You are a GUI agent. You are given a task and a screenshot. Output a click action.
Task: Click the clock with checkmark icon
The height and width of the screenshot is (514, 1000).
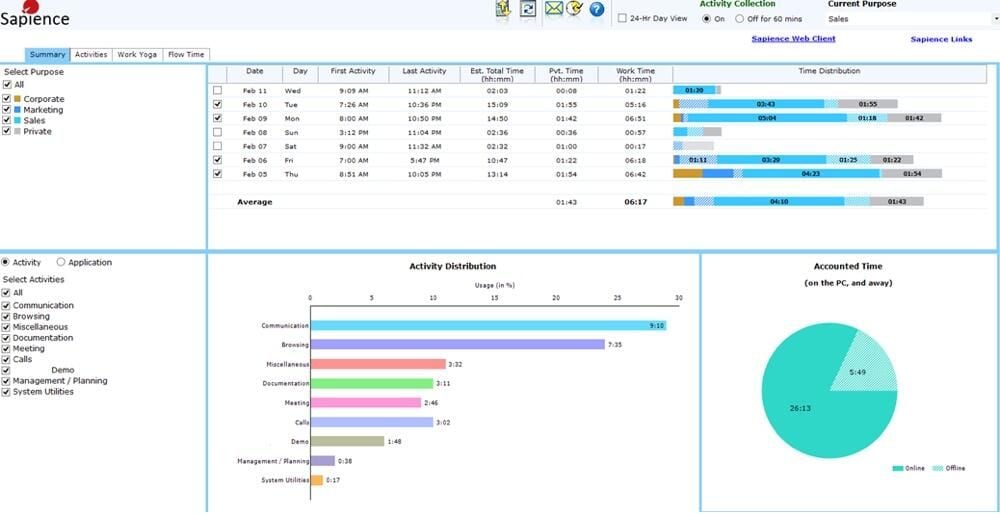(575, 9)
